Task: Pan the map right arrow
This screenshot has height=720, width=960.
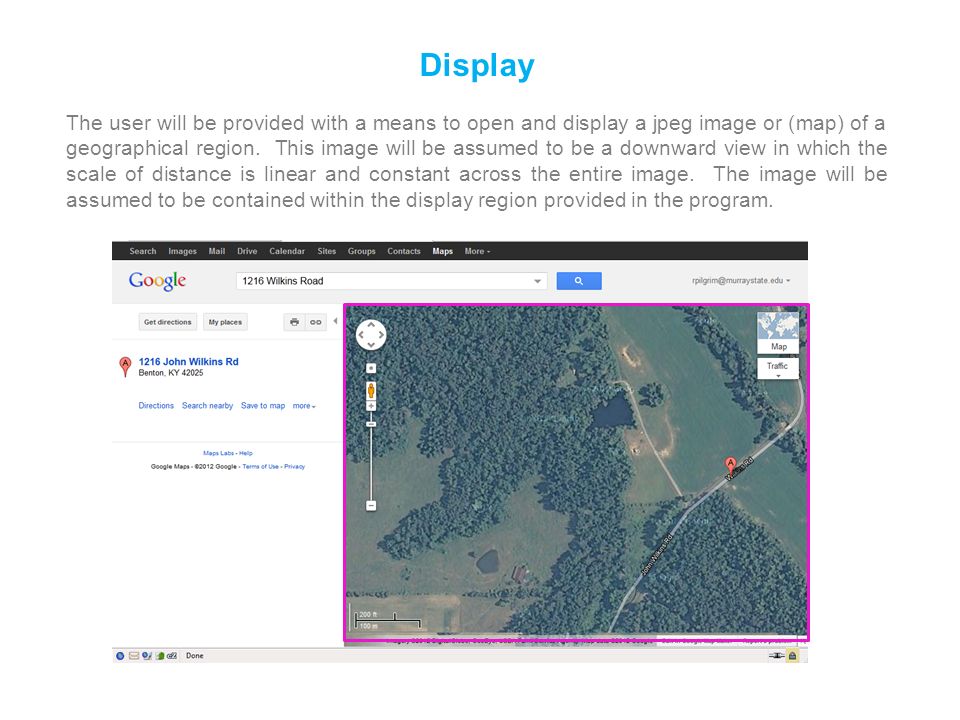Action: pos(381,335)
